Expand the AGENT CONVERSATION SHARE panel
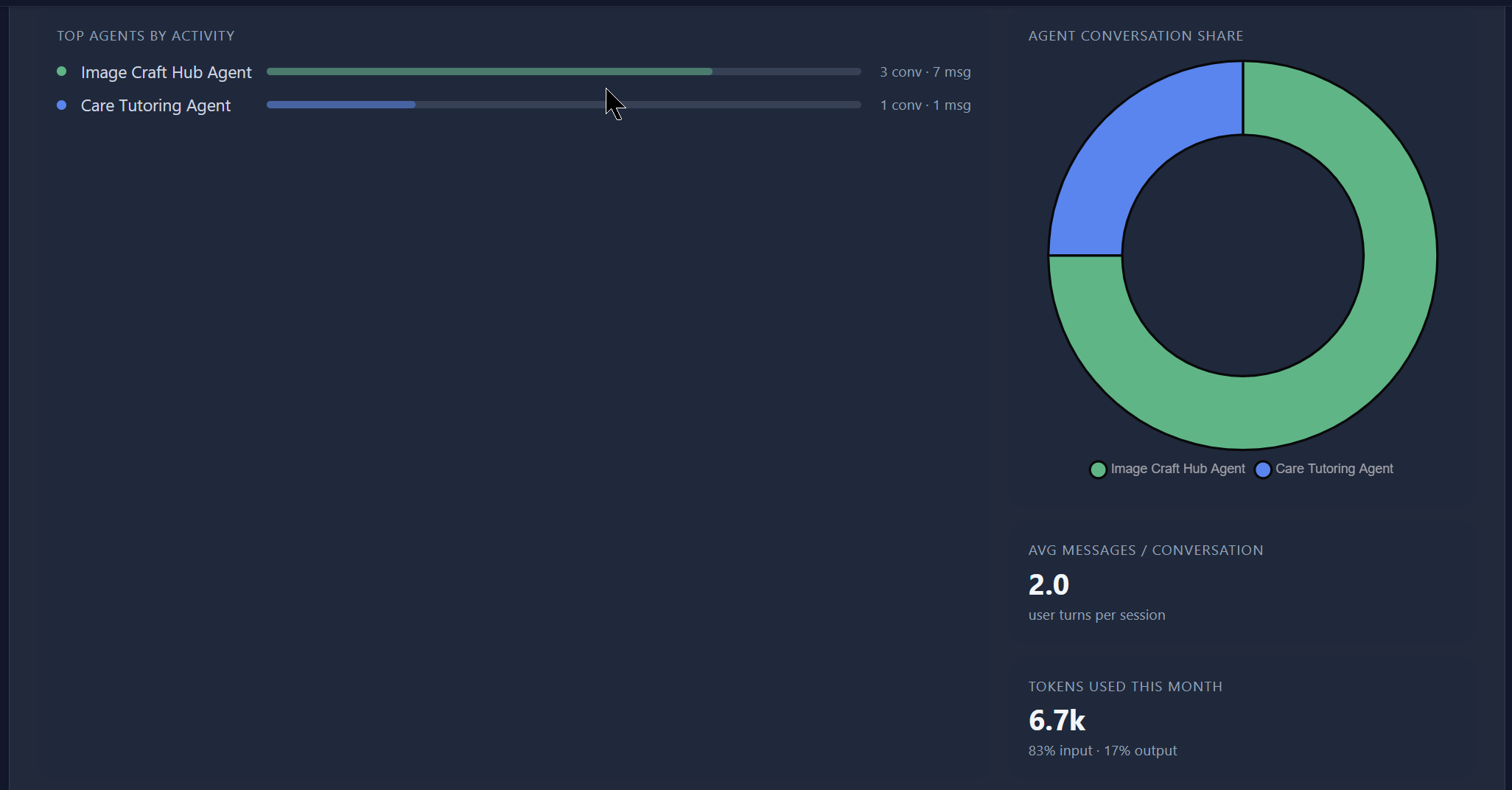The width and height of the screenshot is (1512, 790). (x=1135, y=35)
